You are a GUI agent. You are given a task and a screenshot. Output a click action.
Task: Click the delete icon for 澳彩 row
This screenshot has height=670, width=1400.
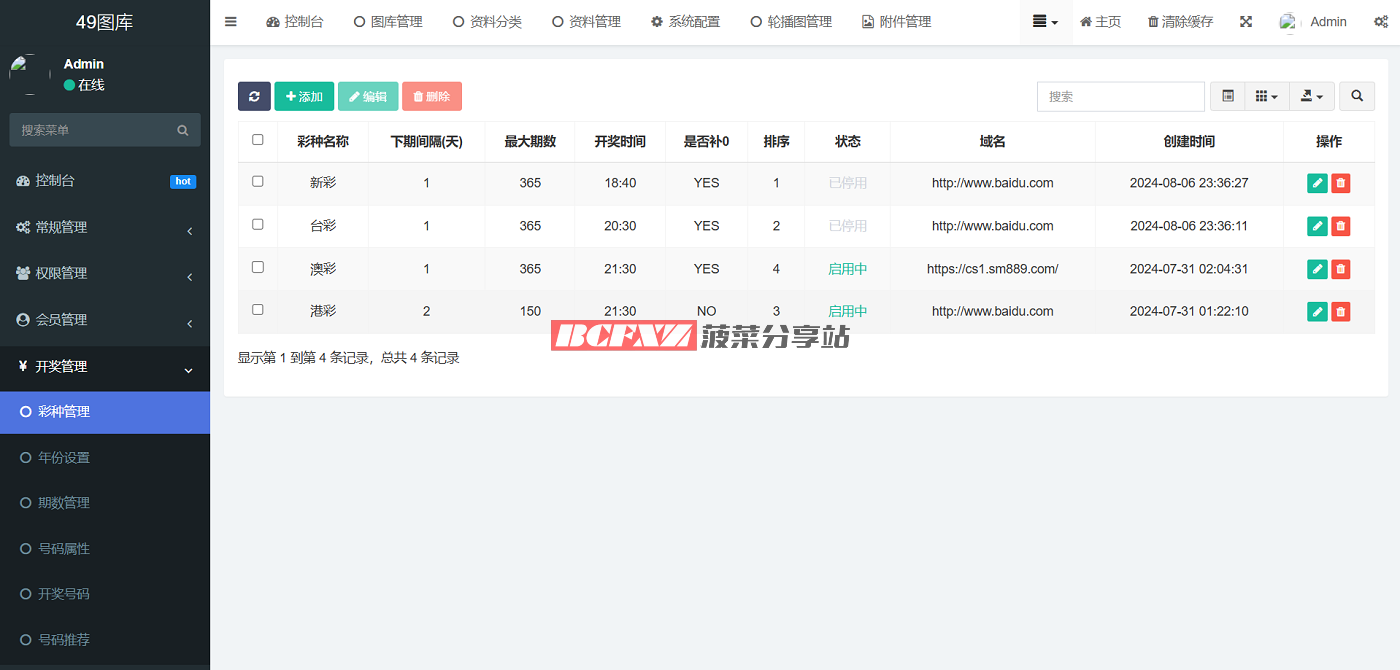tap(1341, 269)
